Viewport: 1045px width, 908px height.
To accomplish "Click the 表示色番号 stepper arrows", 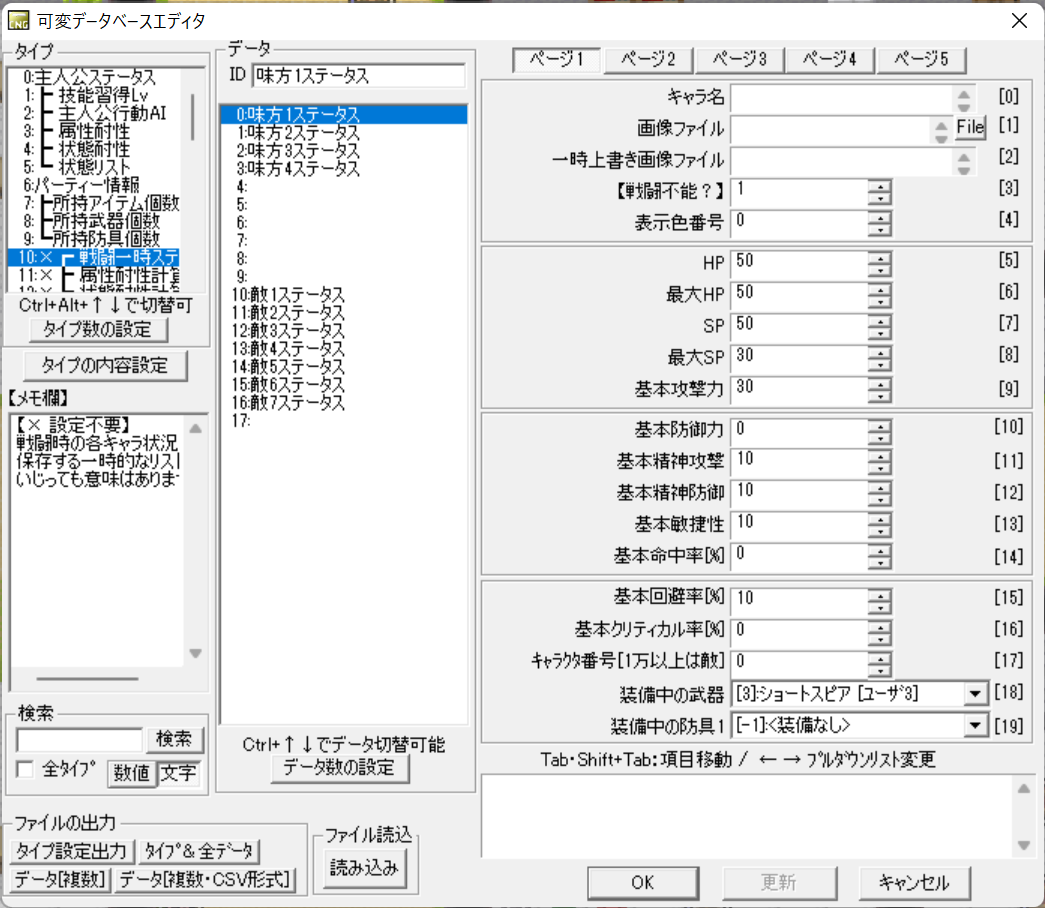I will click(880, 223).
